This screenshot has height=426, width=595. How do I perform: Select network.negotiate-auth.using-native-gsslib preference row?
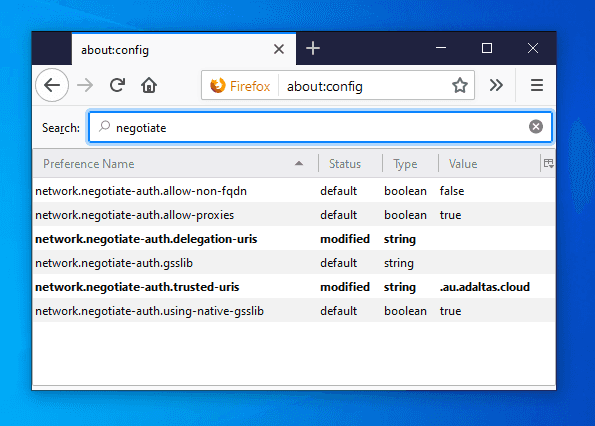click(x=294, y=311)
